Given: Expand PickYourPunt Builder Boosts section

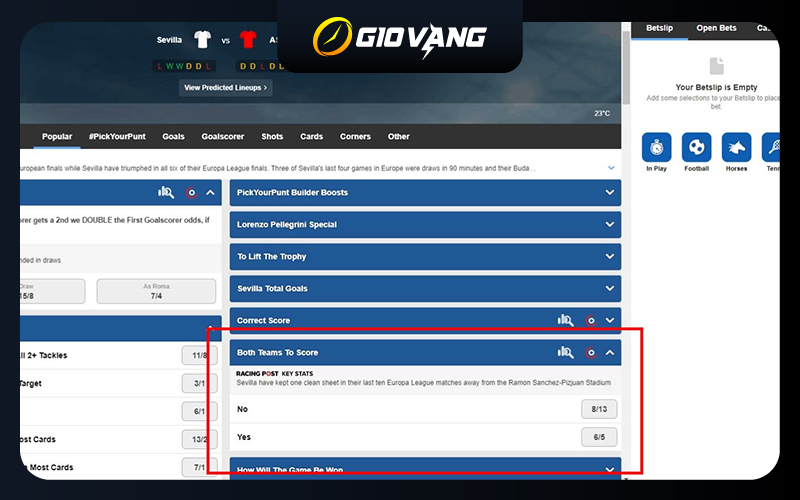Looking at the screenshot, I should point(425,193).
